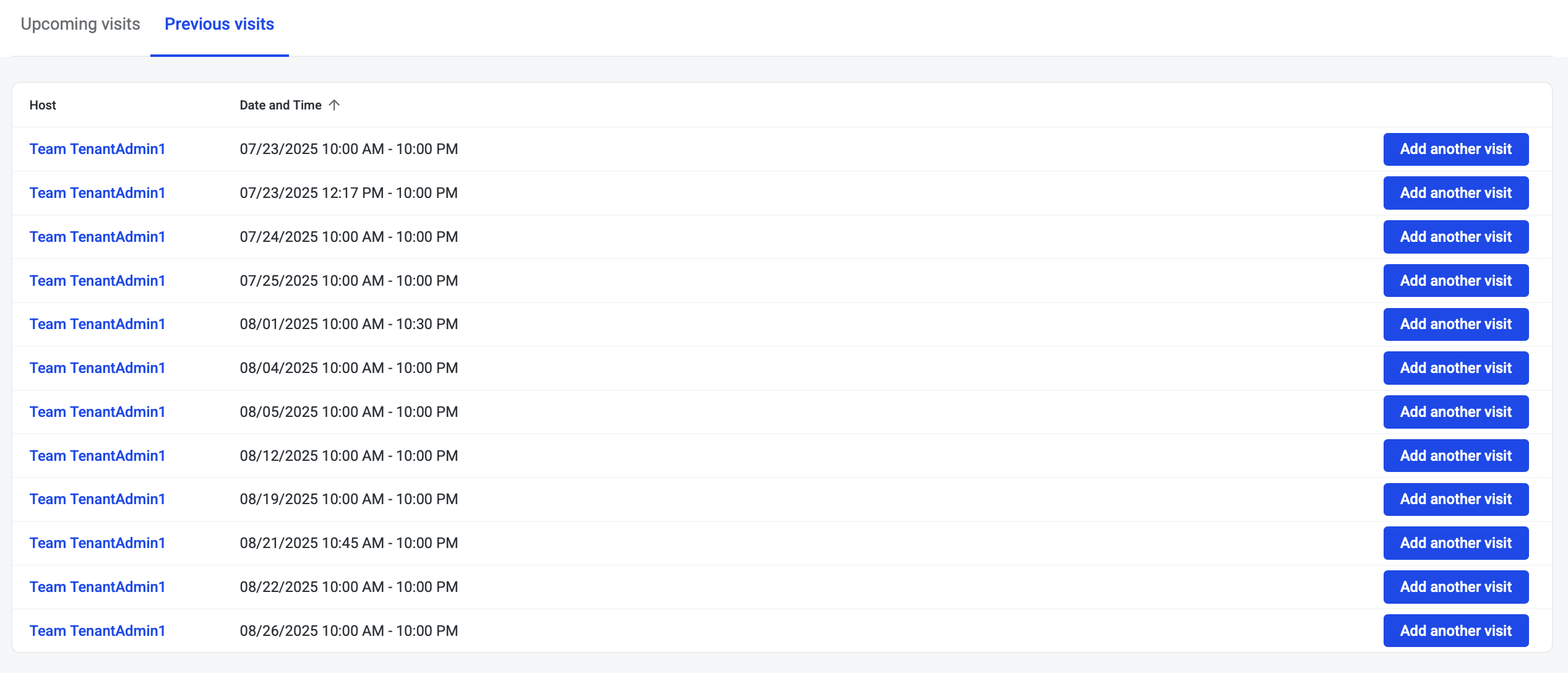
Task: Select the Previous visits tab
Action: [219, 24]
